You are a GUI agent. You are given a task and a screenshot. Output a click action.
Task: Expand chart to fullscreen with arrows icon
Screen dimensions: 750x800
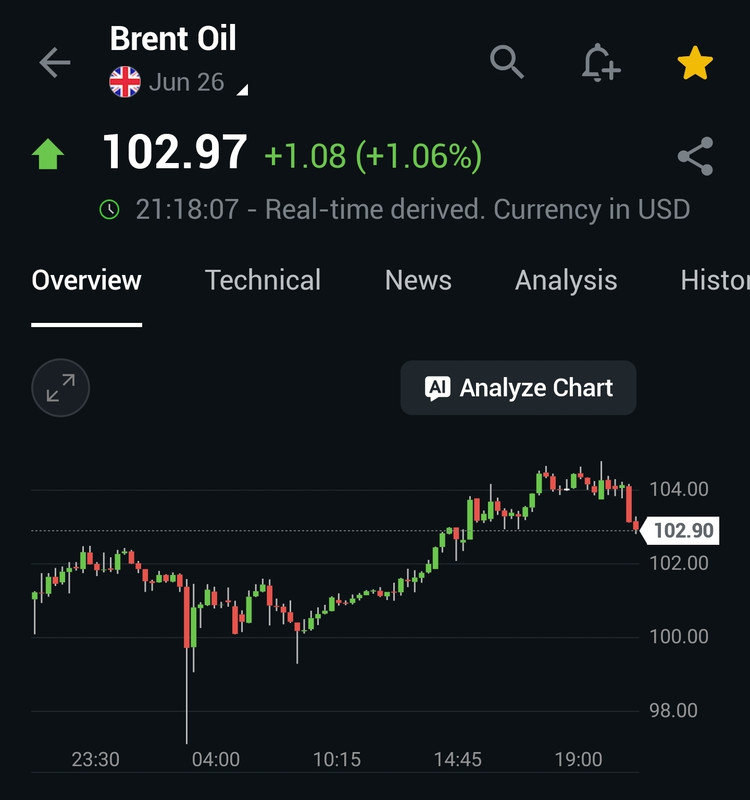pos(61,388)
